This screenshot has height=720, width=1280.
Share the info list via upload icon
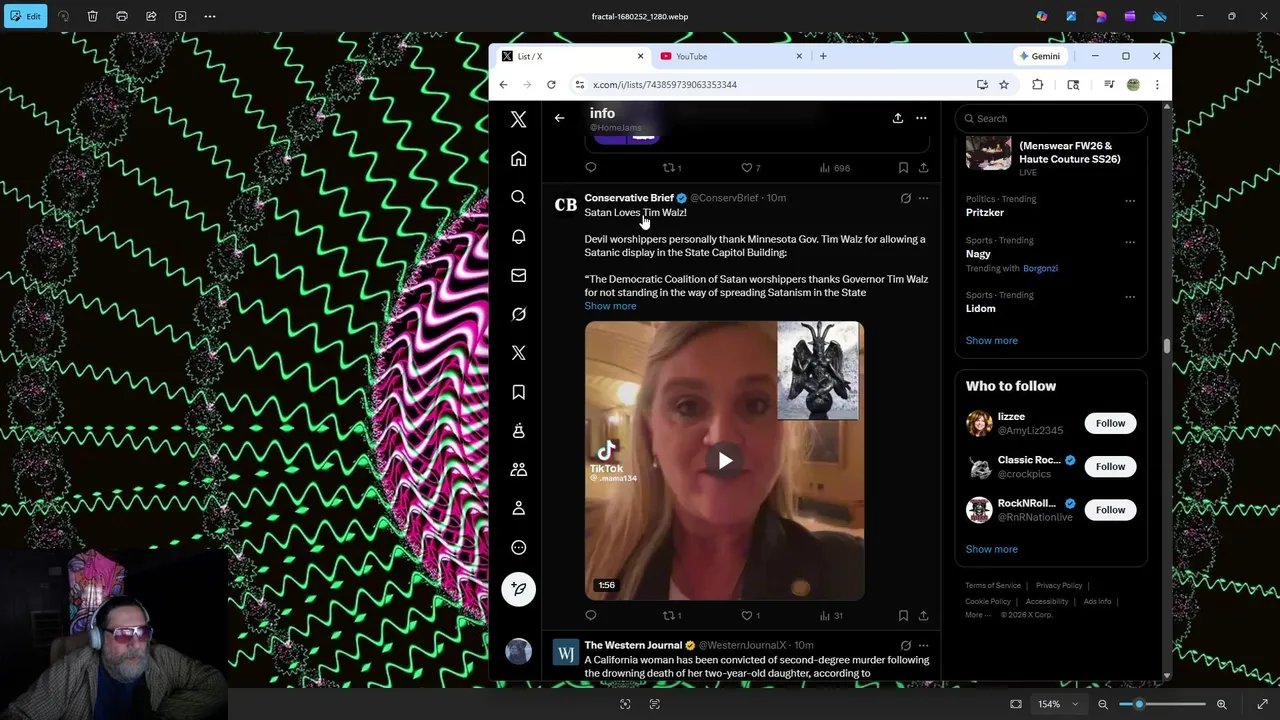pyautogui.click(x=897, y=118)
